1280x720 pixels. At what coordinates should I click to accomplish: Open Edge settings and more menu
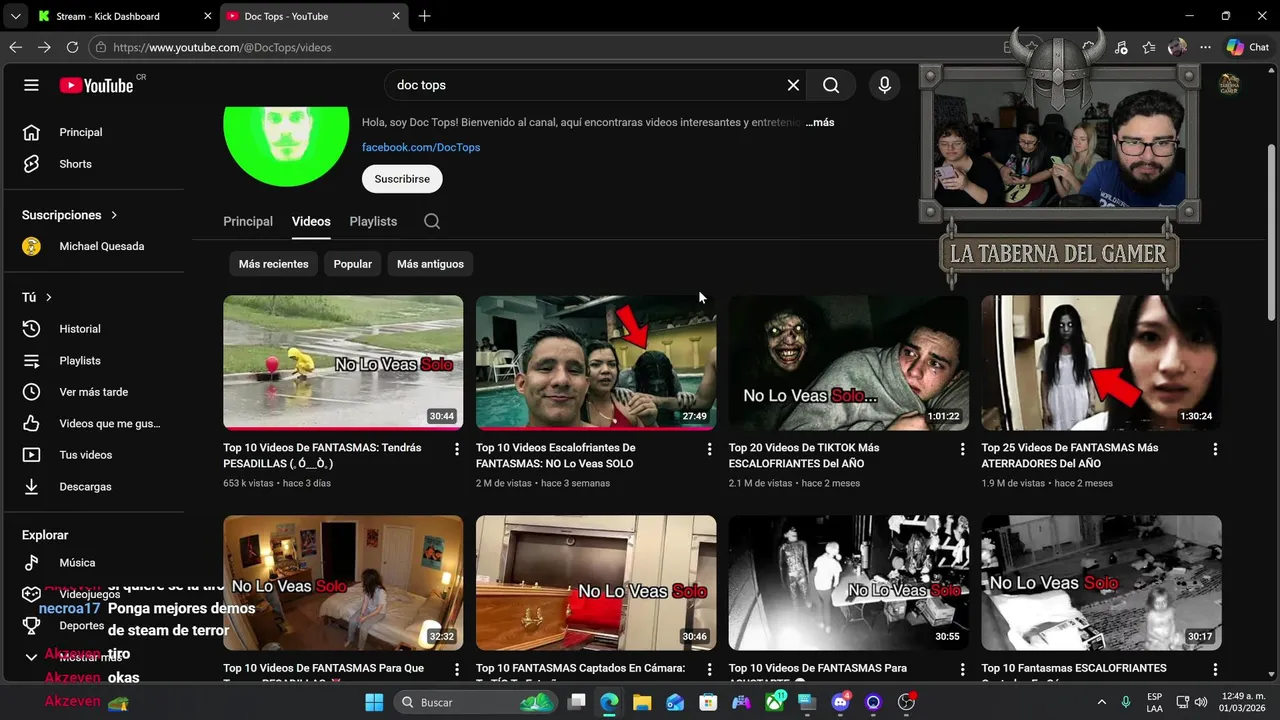click(1205, 47)
